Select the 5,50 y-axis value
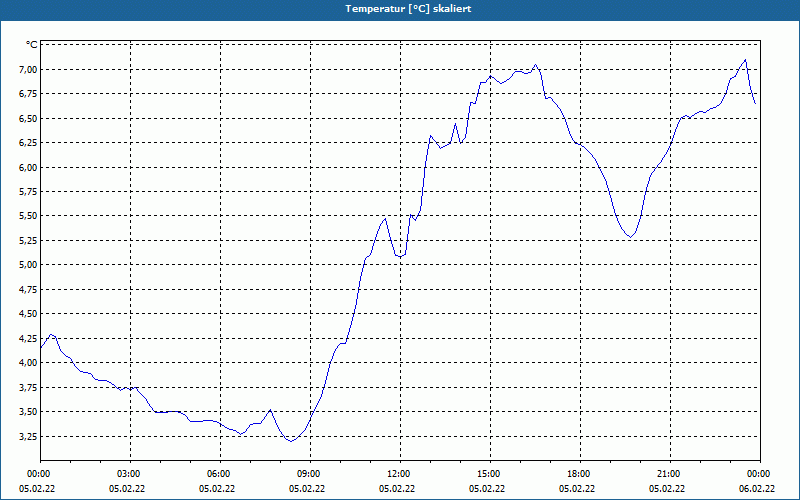The image size is (800, 500). tap(28, 216)
